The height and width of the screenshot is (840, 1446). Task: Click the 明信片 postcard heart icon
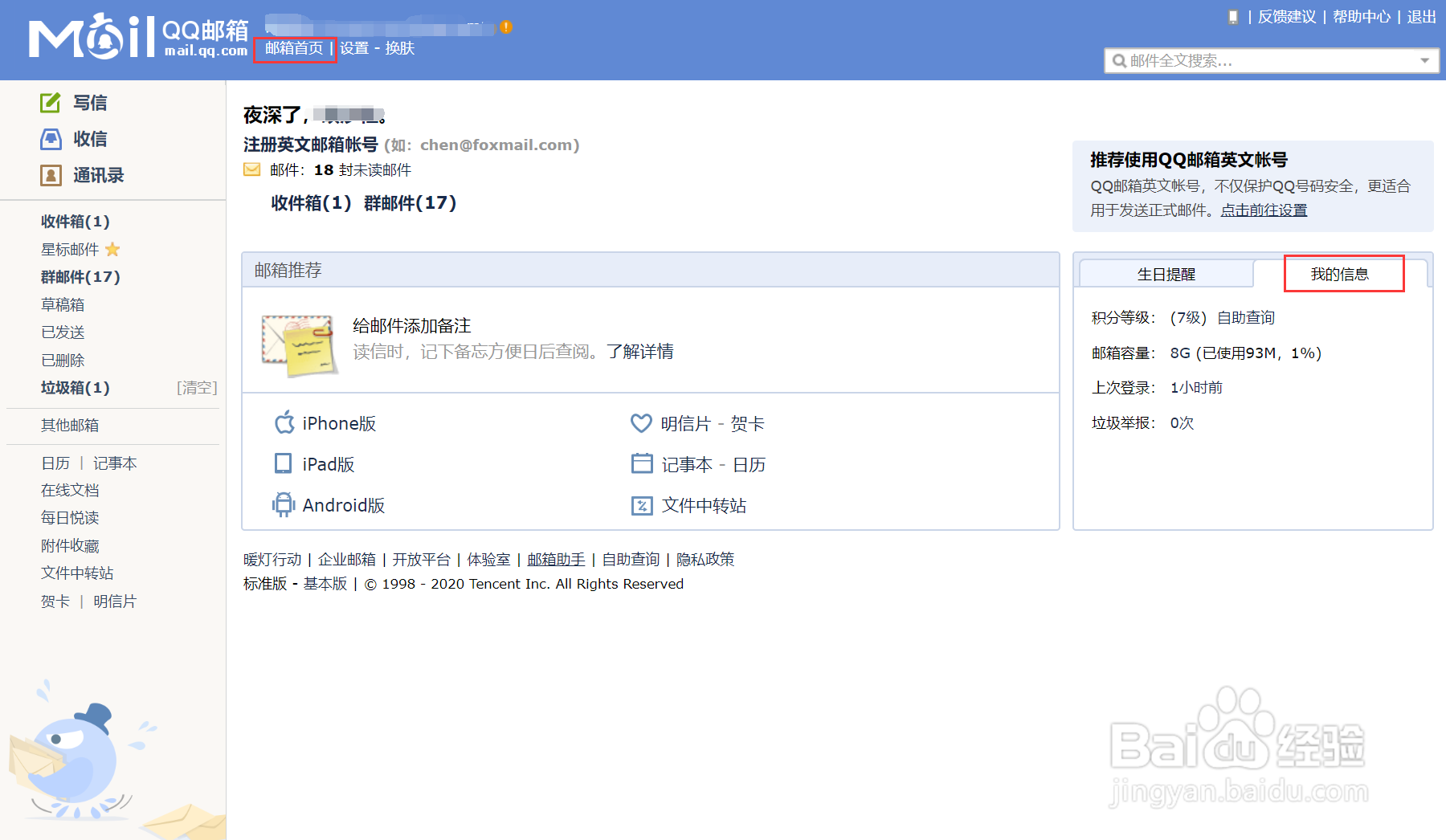tap(640, 422)
